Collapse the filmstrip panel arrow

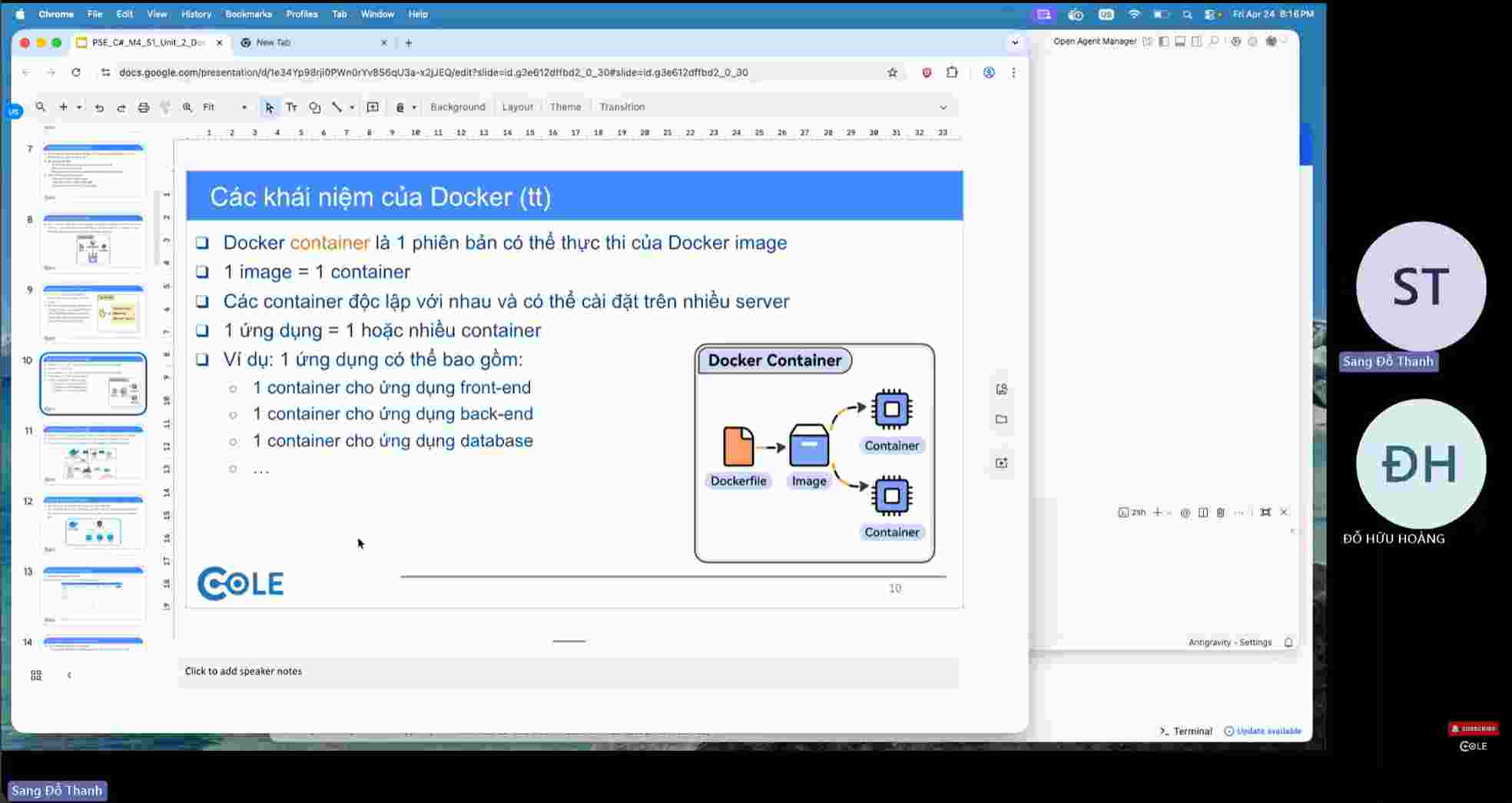69,675
